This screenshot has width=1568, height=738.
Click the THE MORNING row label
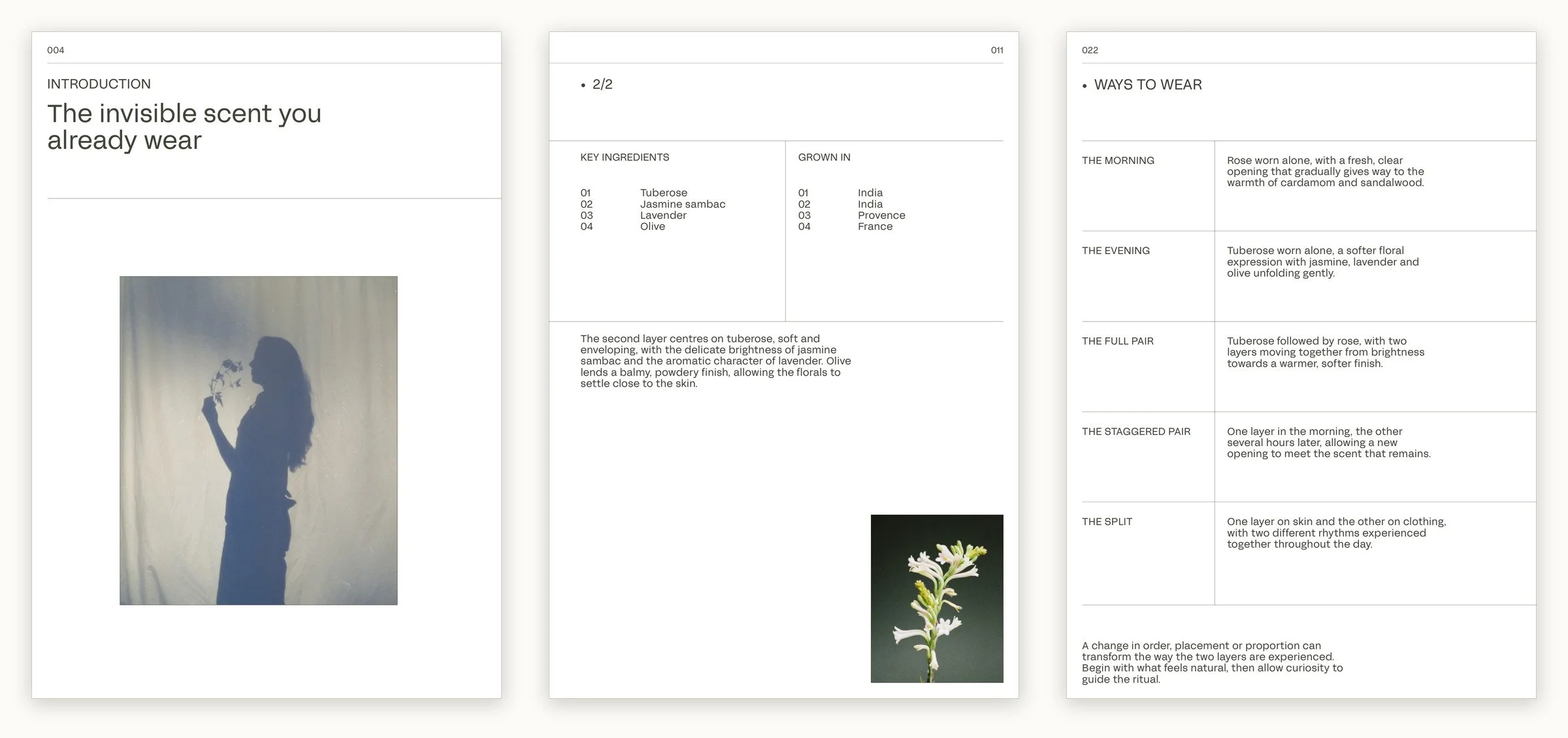(x=1118, y=161)
